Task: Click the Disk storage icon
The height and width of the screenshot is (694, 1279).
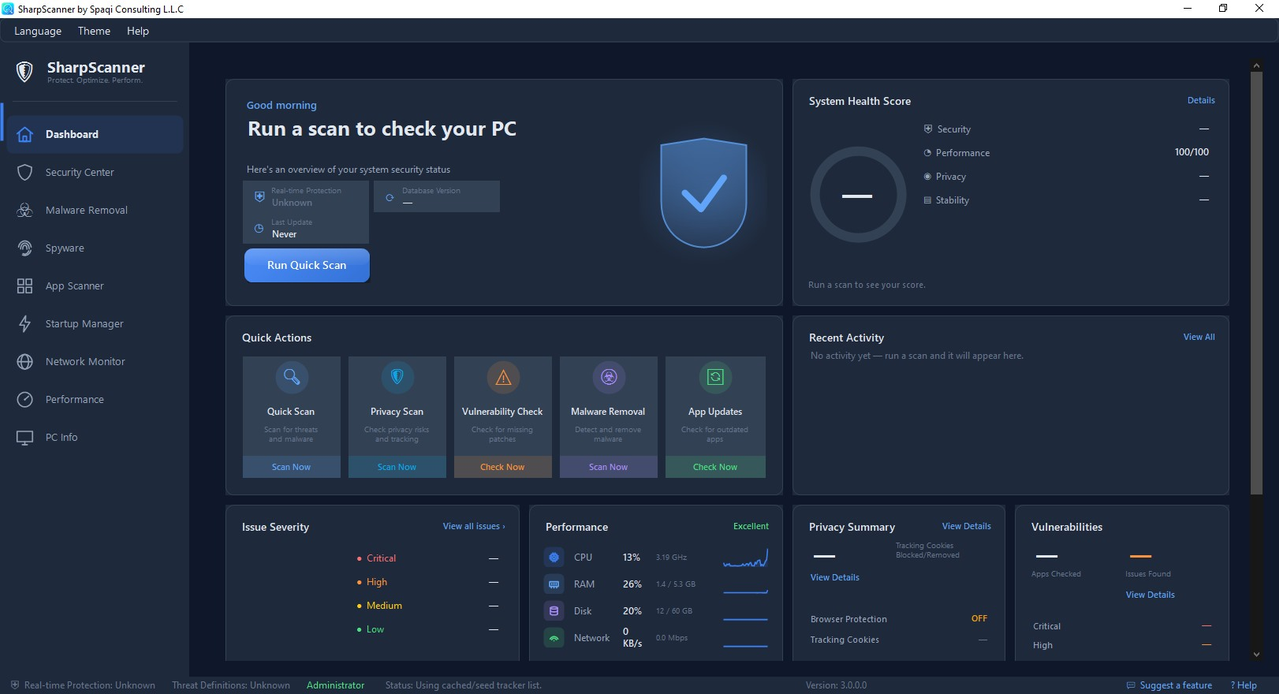Action: pyautogui.click(x=554, y=611)
